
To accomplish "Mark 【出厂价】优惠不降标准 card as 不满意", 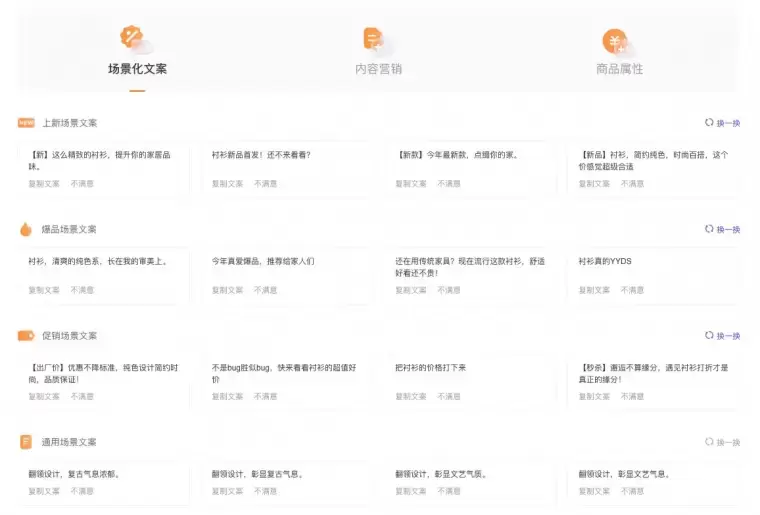I will point(82,396).
